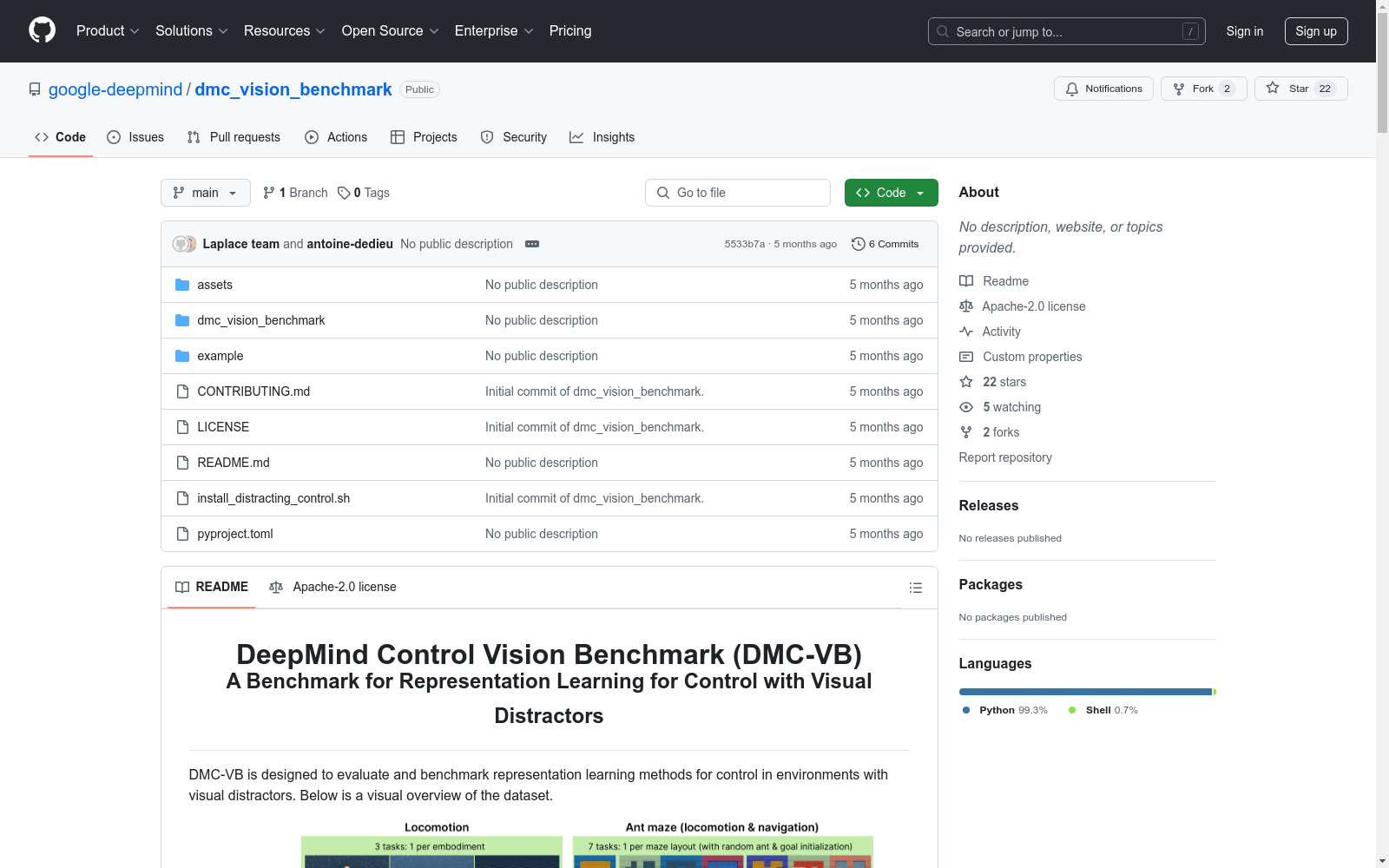1389x868 pixels.
Task: Click Sign in
Action: [x=1245, y=31]
